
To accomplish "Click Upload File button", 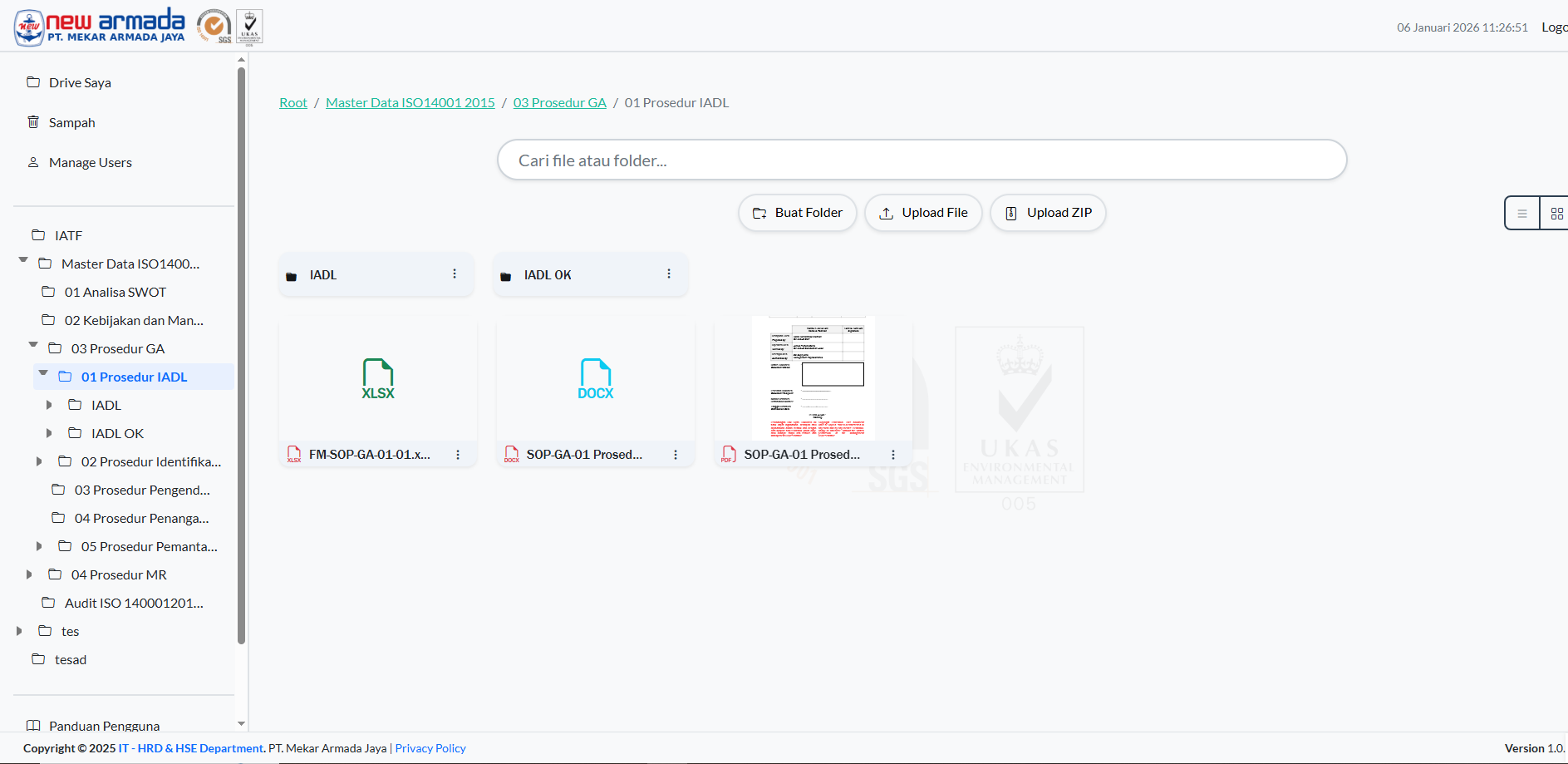I will coord(923,213).
